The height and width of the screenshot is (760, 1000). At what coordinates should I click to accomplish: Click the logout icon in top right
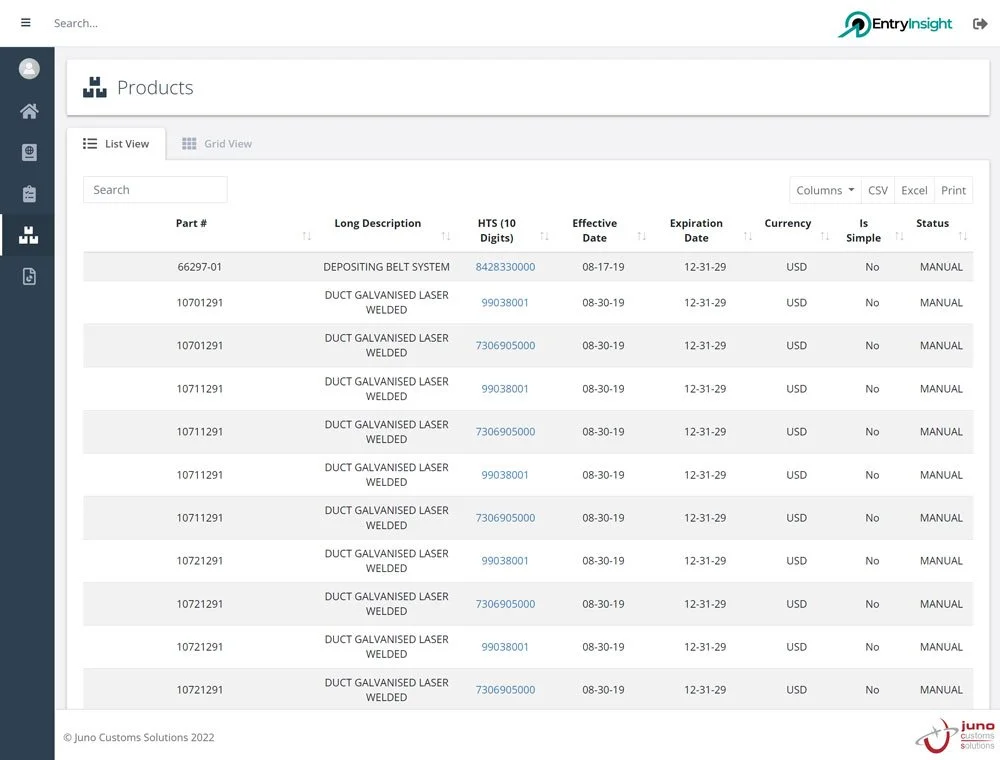click(979, 23)
